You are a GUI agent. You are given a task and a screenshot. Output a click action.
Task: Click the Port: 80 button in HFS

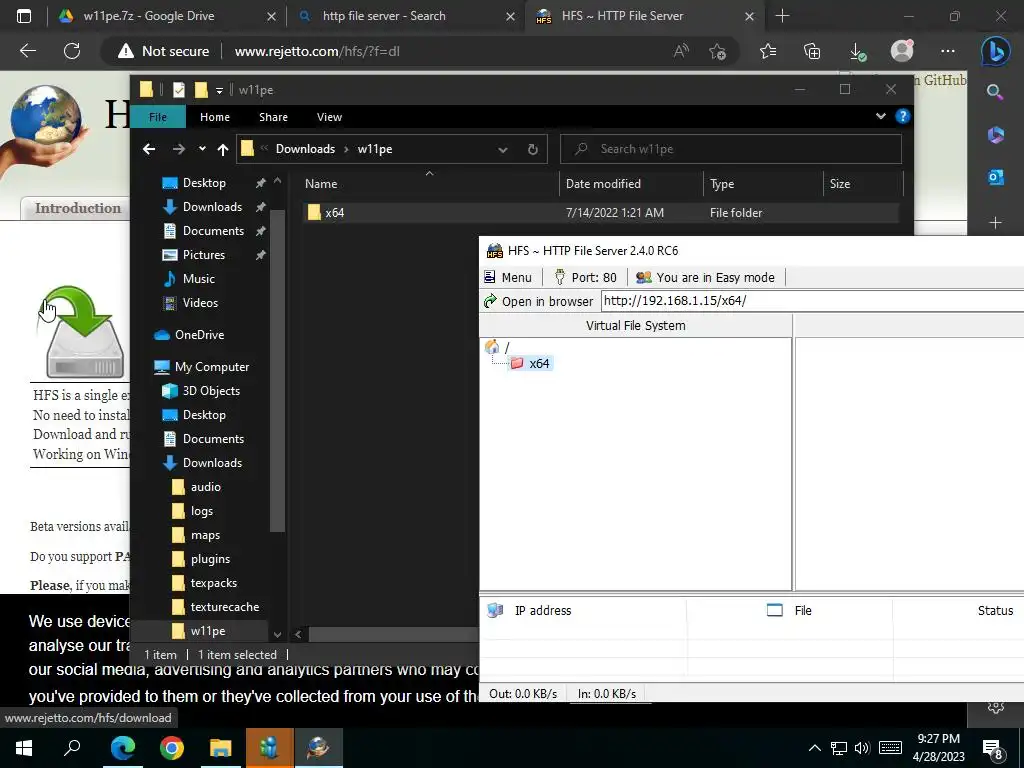coord(585,278)
